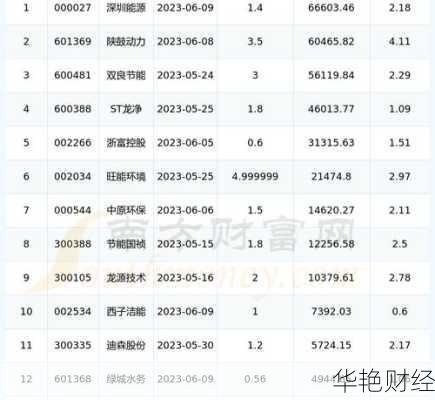Click the stock name 陕鼓动力
Viewport: 435px width, 400px height.
pos(126,42)
